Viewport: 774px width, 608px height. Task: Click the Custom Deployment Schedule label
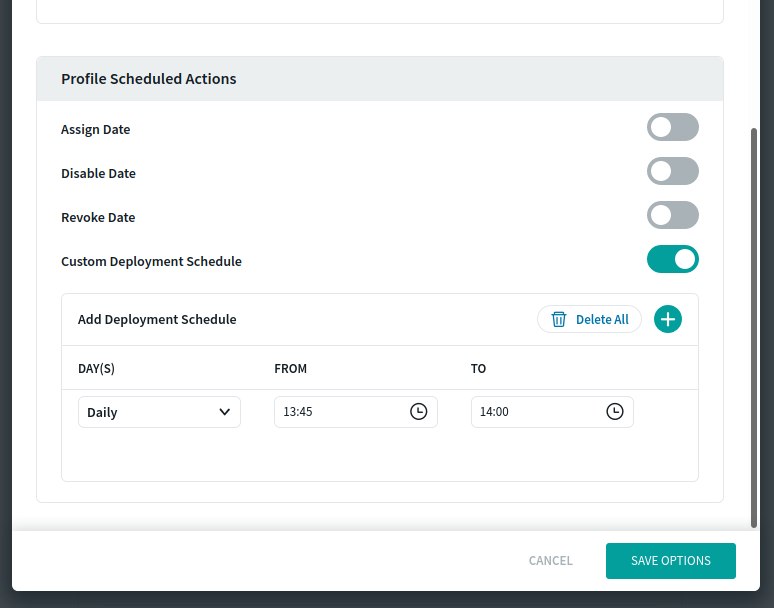pyautogui.click(x=151, y=261)
